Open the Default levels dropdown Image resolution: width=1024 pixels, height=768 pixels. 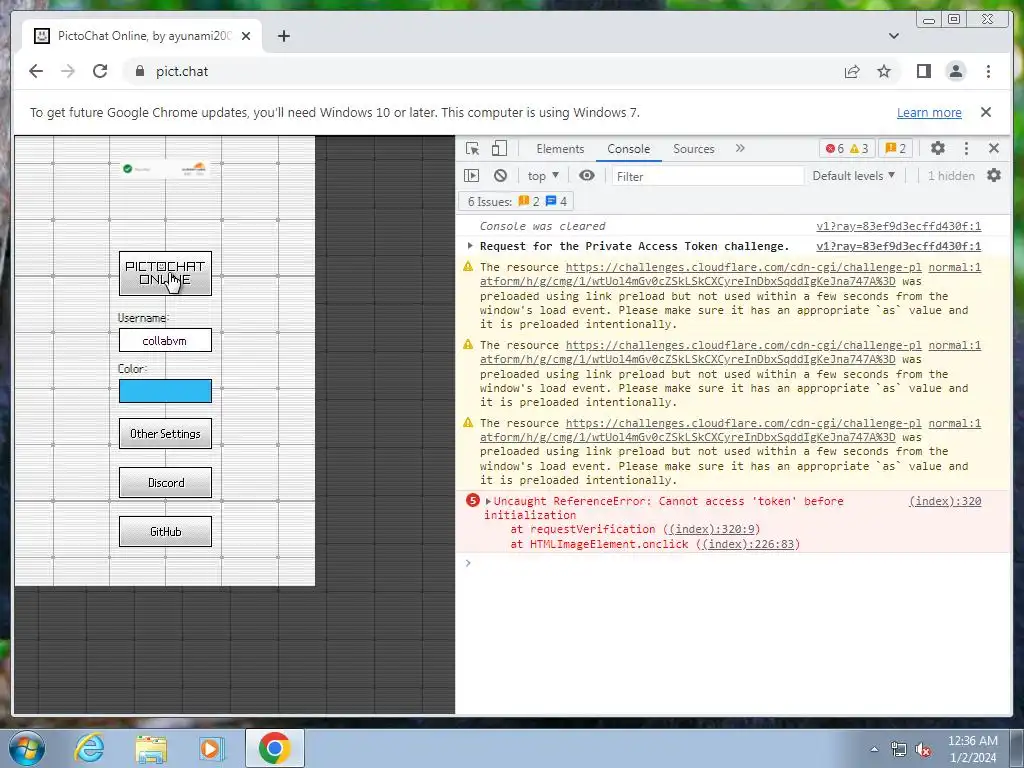click(854, 176)
